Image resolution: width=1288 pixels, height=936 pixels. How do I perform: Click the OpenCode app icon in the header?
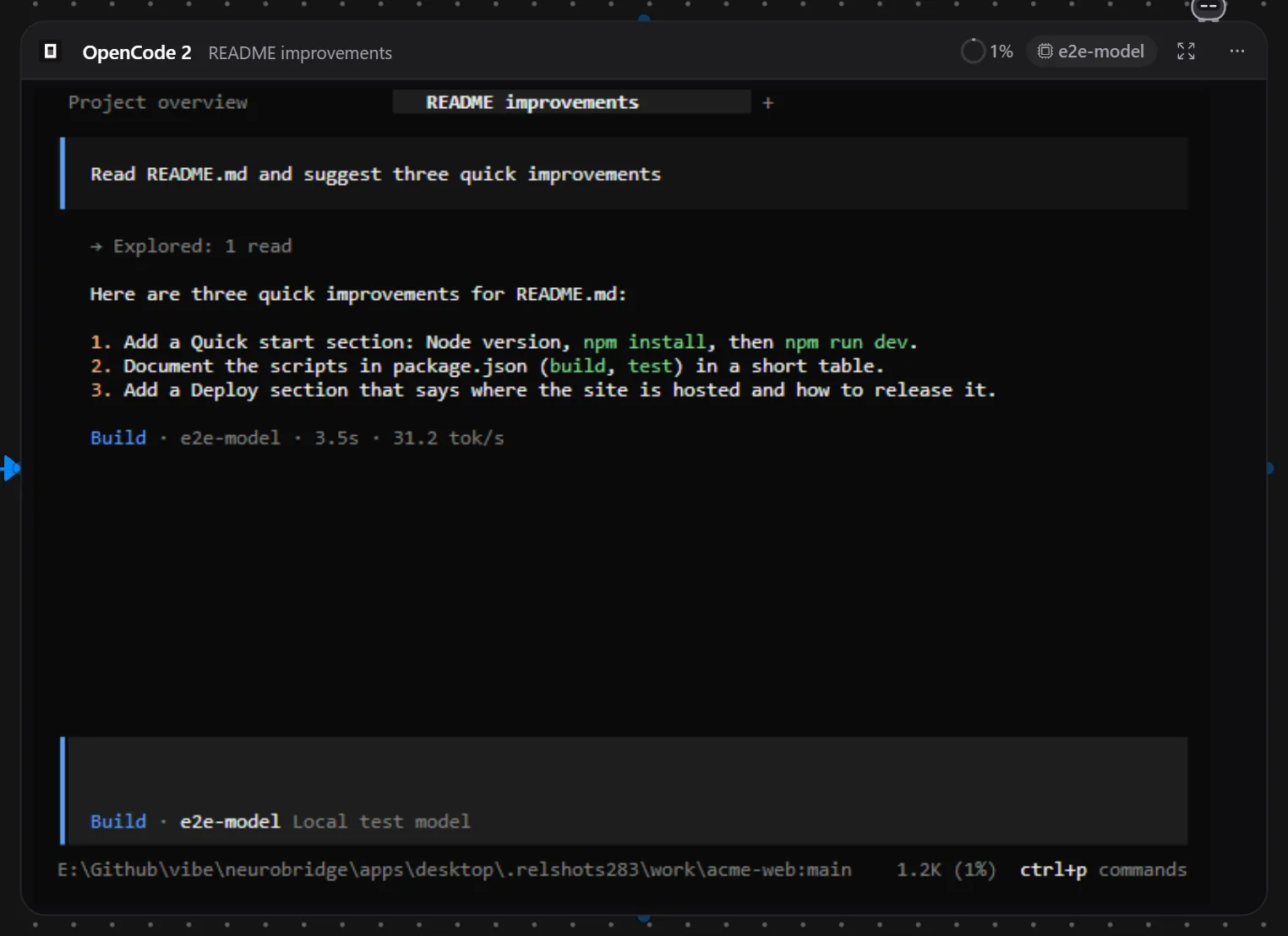pyautogui.click(x=51, y=52)
